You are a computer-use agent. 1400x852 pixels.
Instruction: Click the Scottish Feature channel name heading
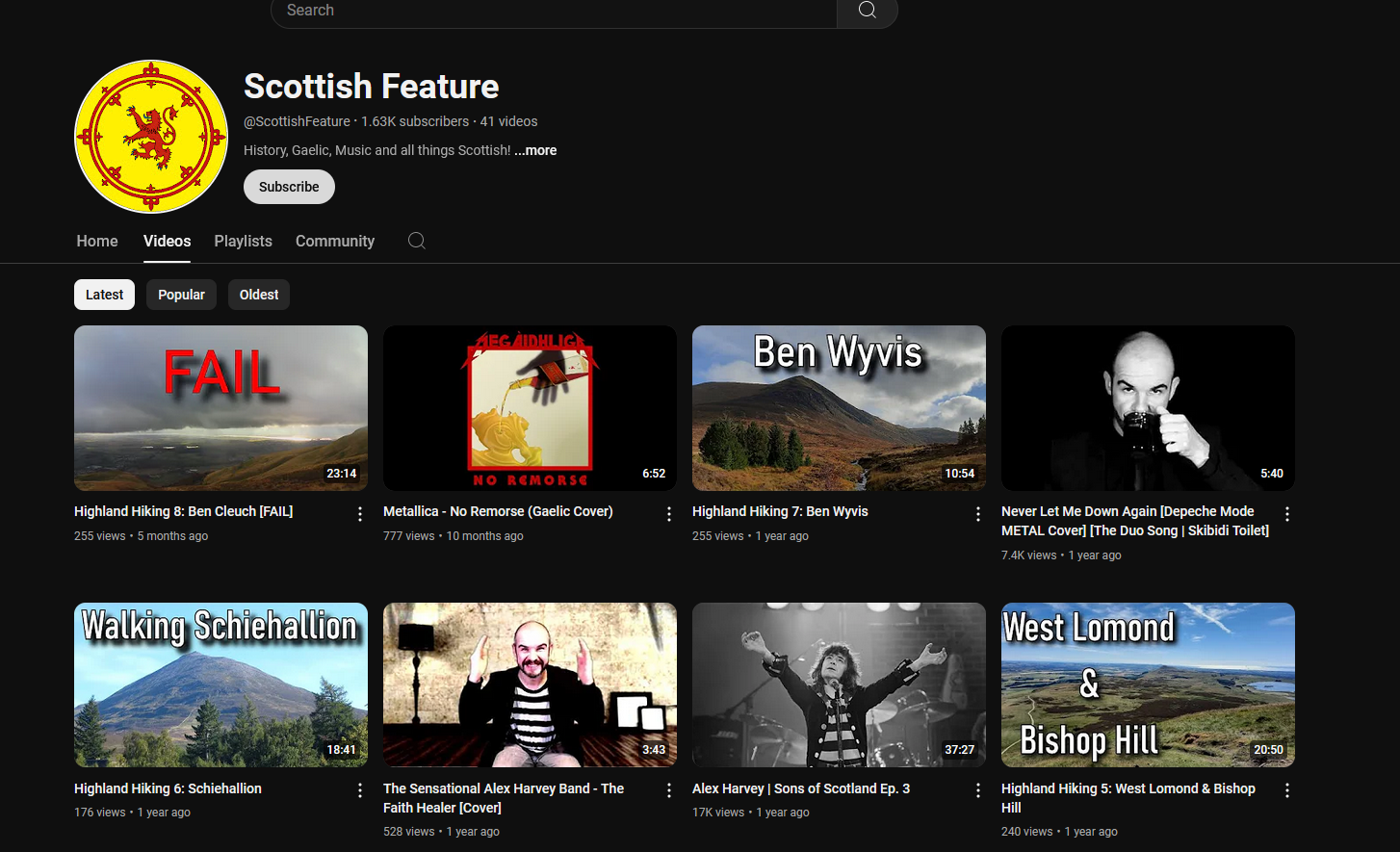(371, 87)
